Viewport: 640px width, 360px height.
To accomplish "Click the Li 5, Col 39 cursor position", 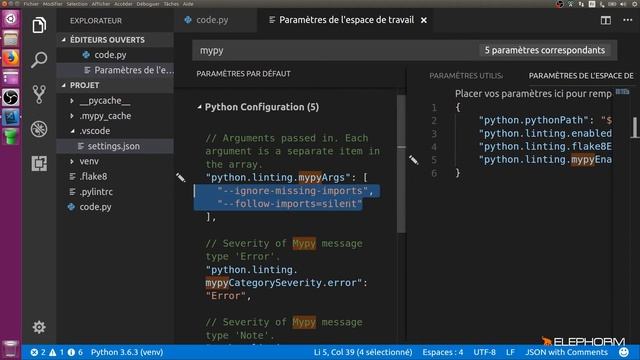I will point(363,352).
